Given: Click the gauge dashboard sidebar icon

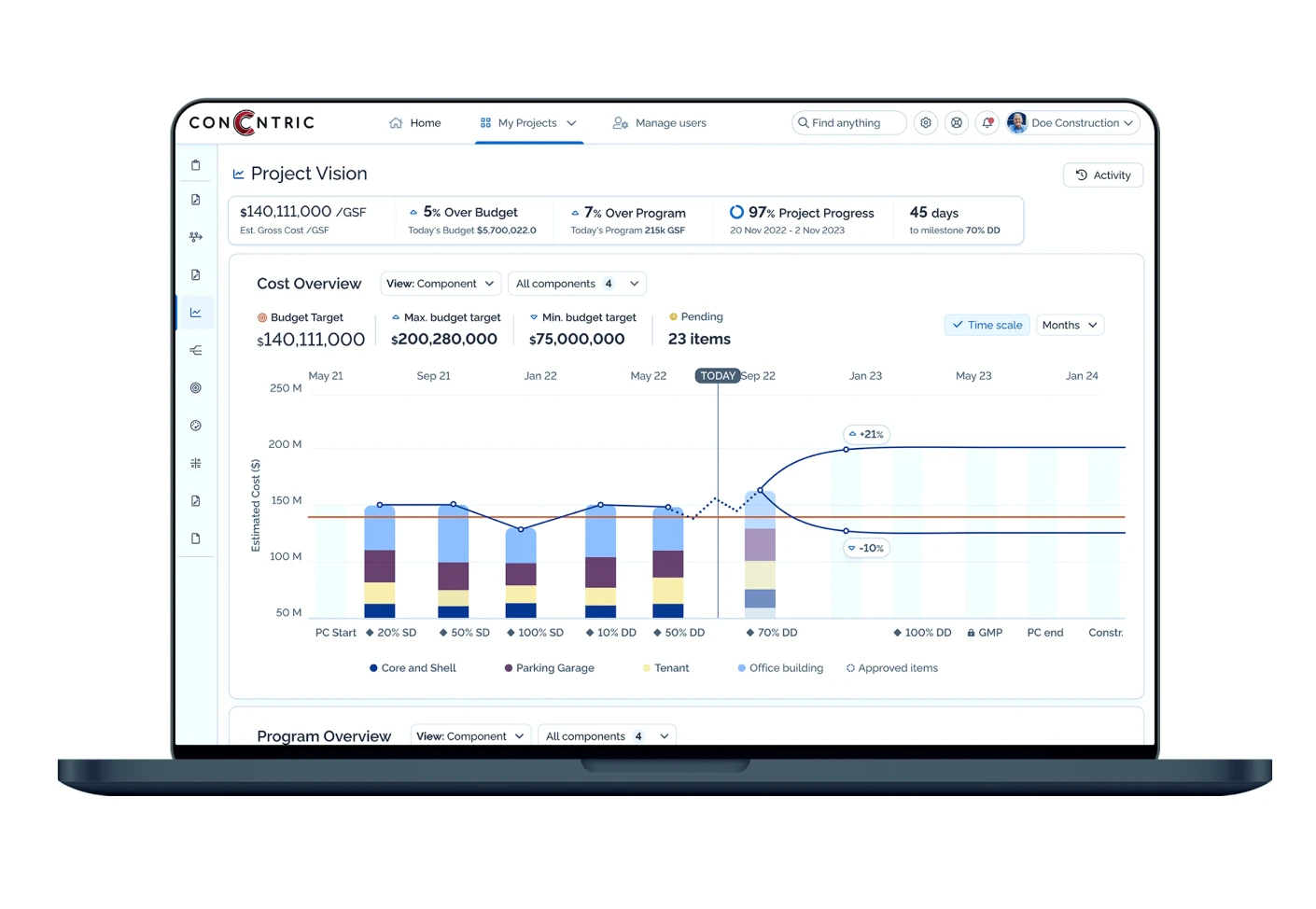Looking at the screenshot, I should click(x=195, y=426).
